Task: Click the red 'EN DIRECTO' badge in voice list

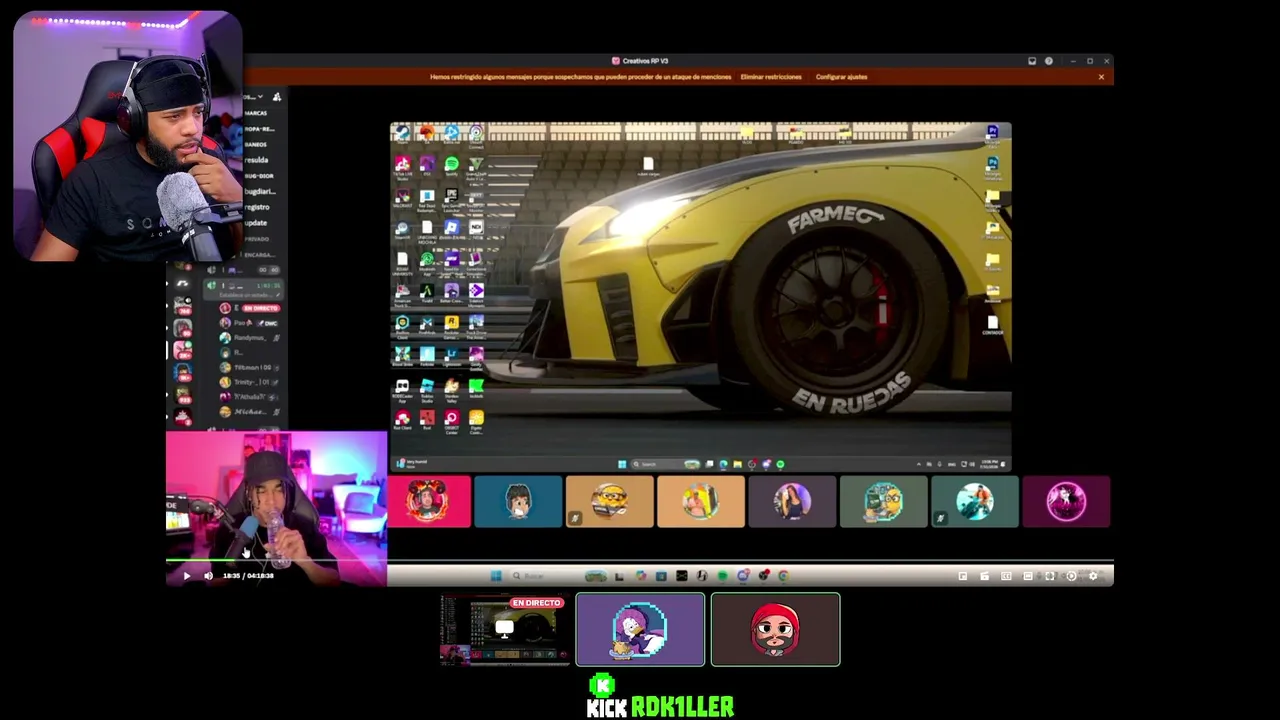Action: tap(260, 309)
